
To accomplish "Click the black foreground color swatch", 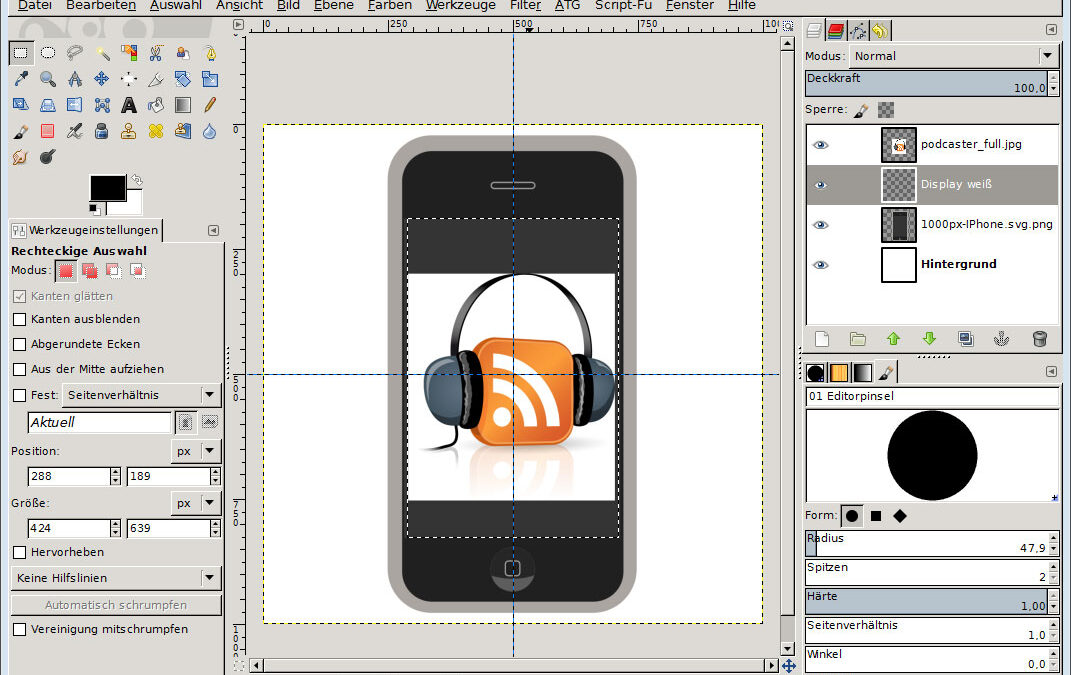I will [x=107, y=188].
